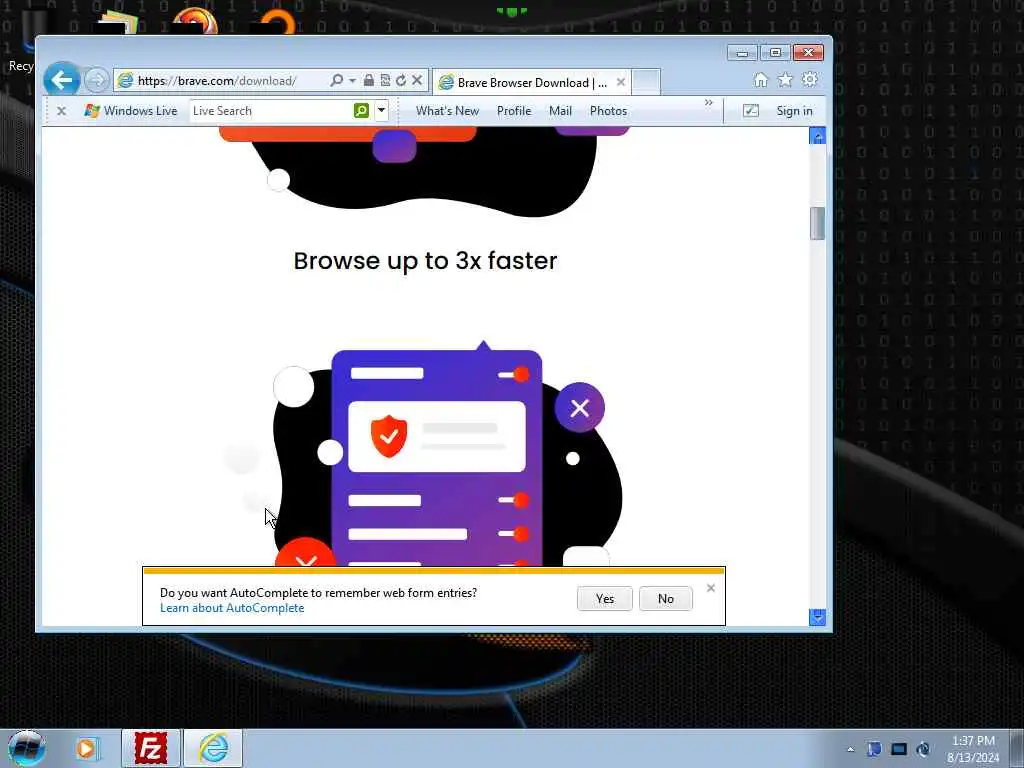
Task: Open the address bar autocomplete dropdown arrow
Action: 352,80
